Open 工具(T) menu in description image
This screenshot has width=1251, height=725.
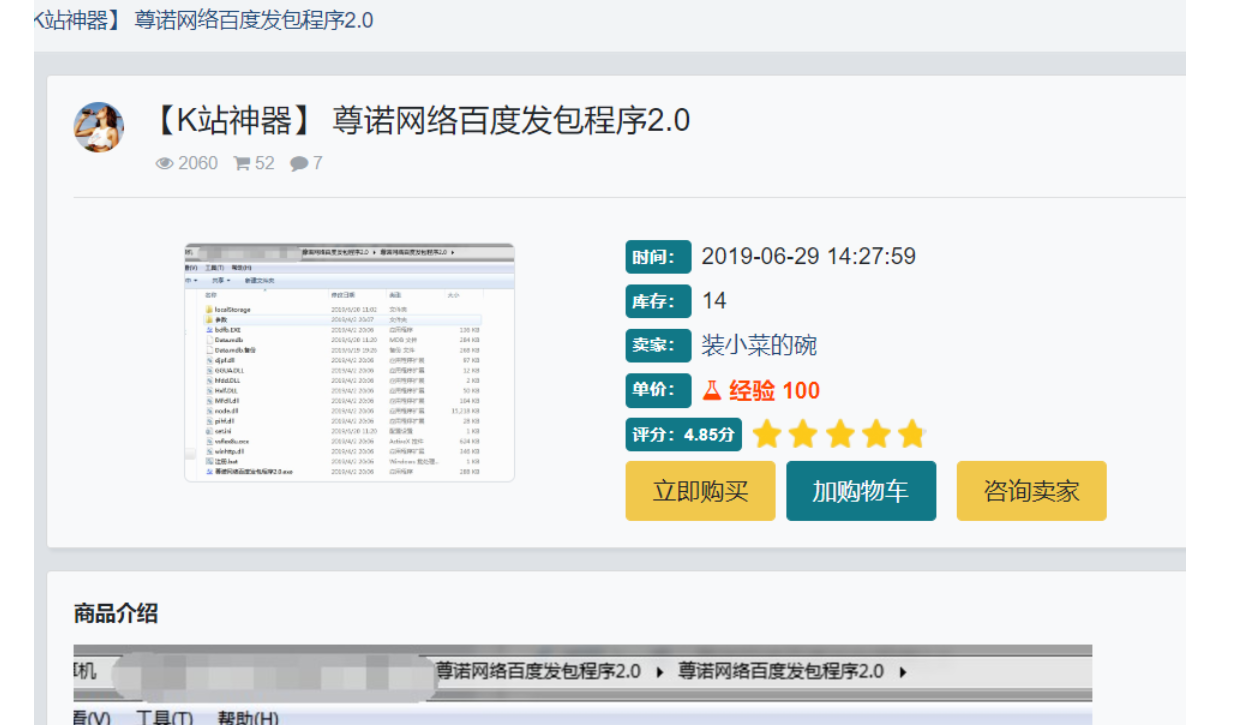(164, 718)
